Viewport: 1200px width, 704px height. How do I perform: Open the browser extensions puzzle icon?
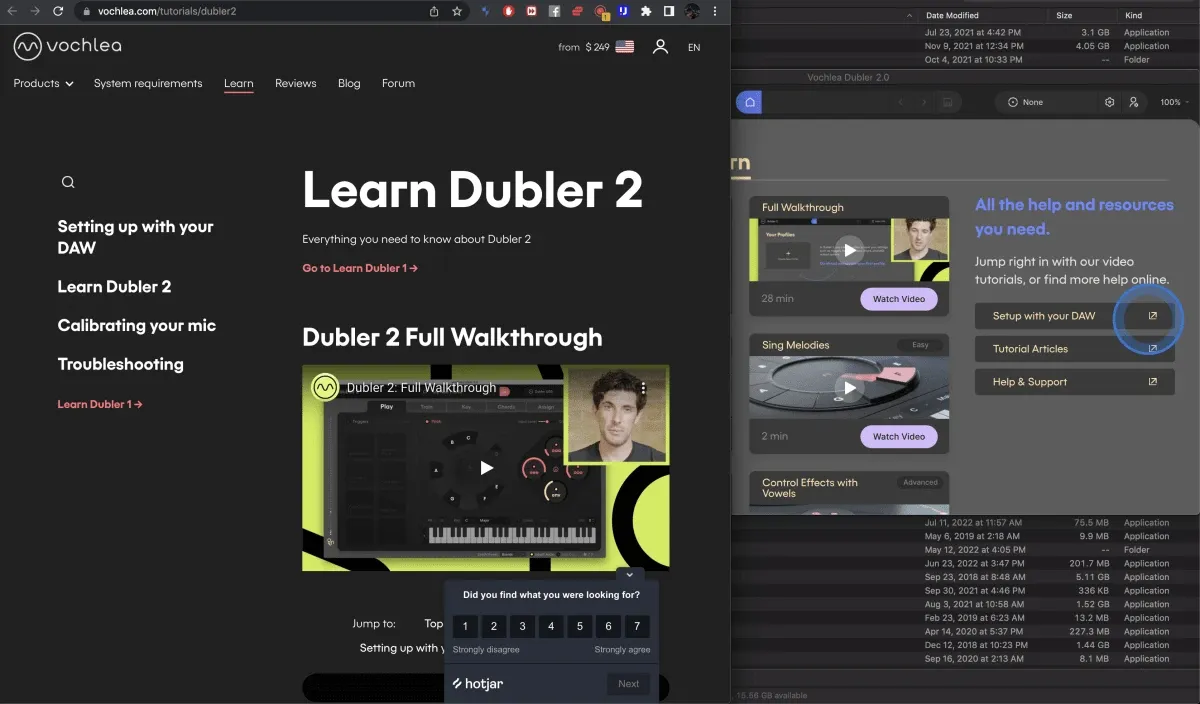[646, 11]
